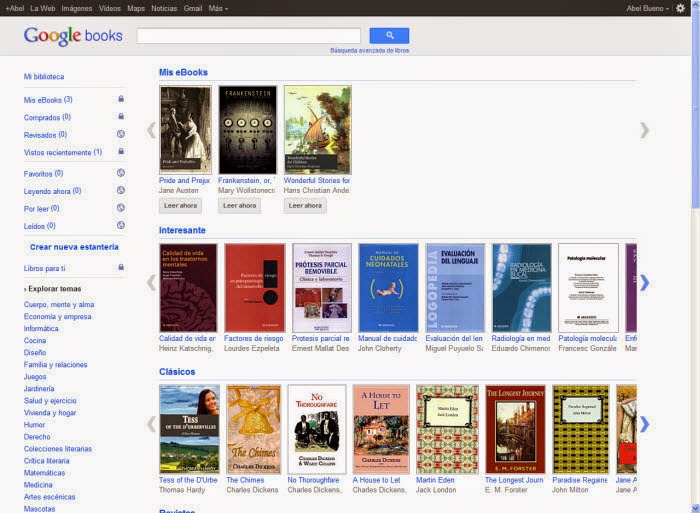Open Vistos recientemente shelf

62,152
